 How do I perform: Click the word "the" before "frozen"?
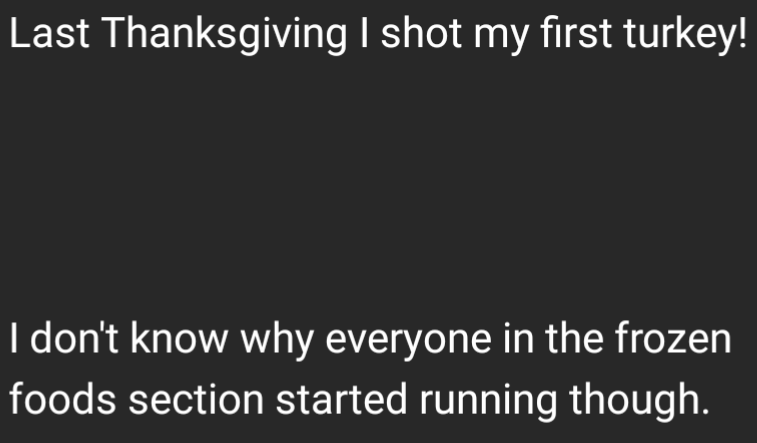[574, 338]
